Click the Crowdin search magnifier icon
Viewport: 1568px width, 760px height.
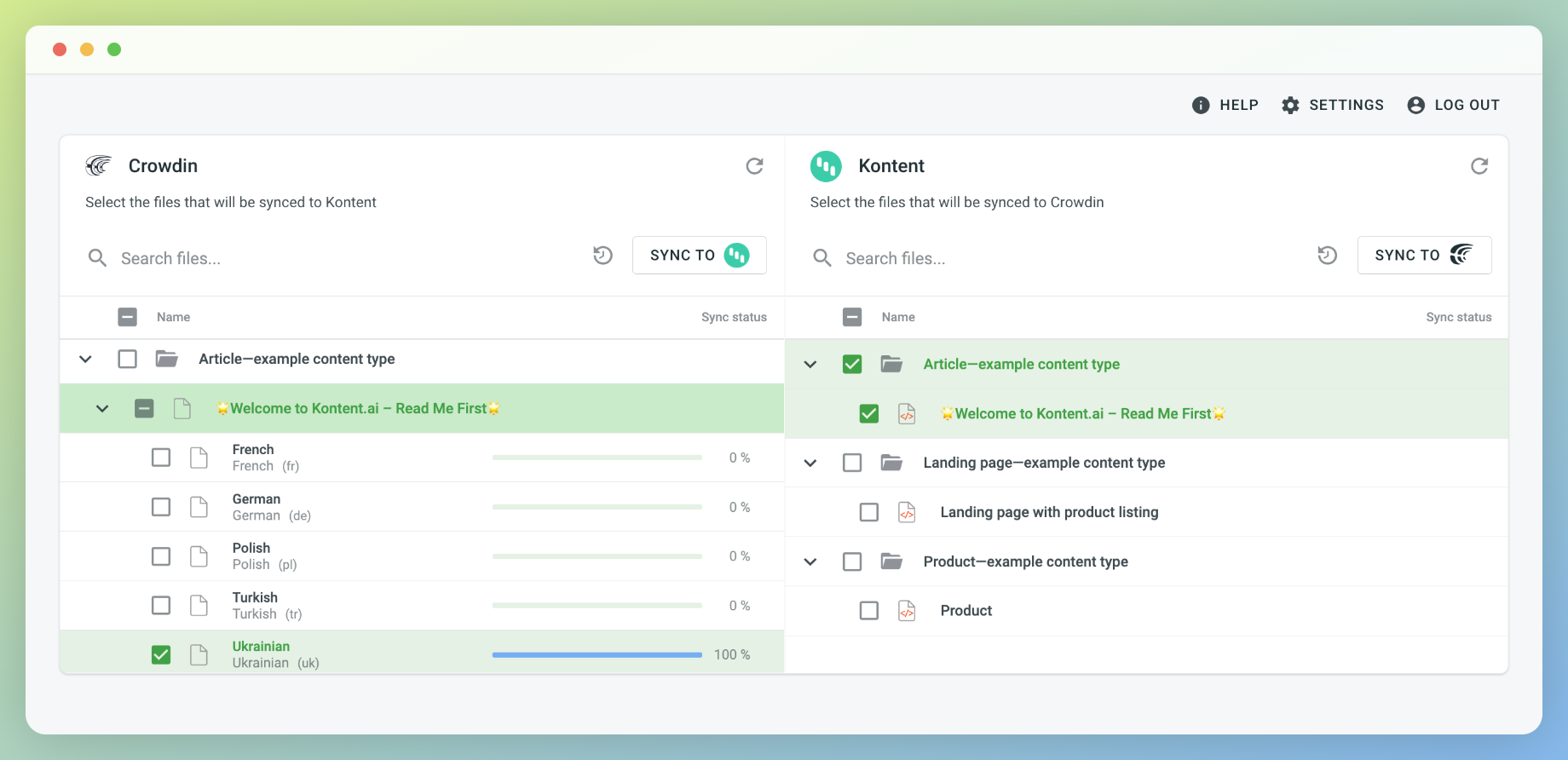pos(98,258)
